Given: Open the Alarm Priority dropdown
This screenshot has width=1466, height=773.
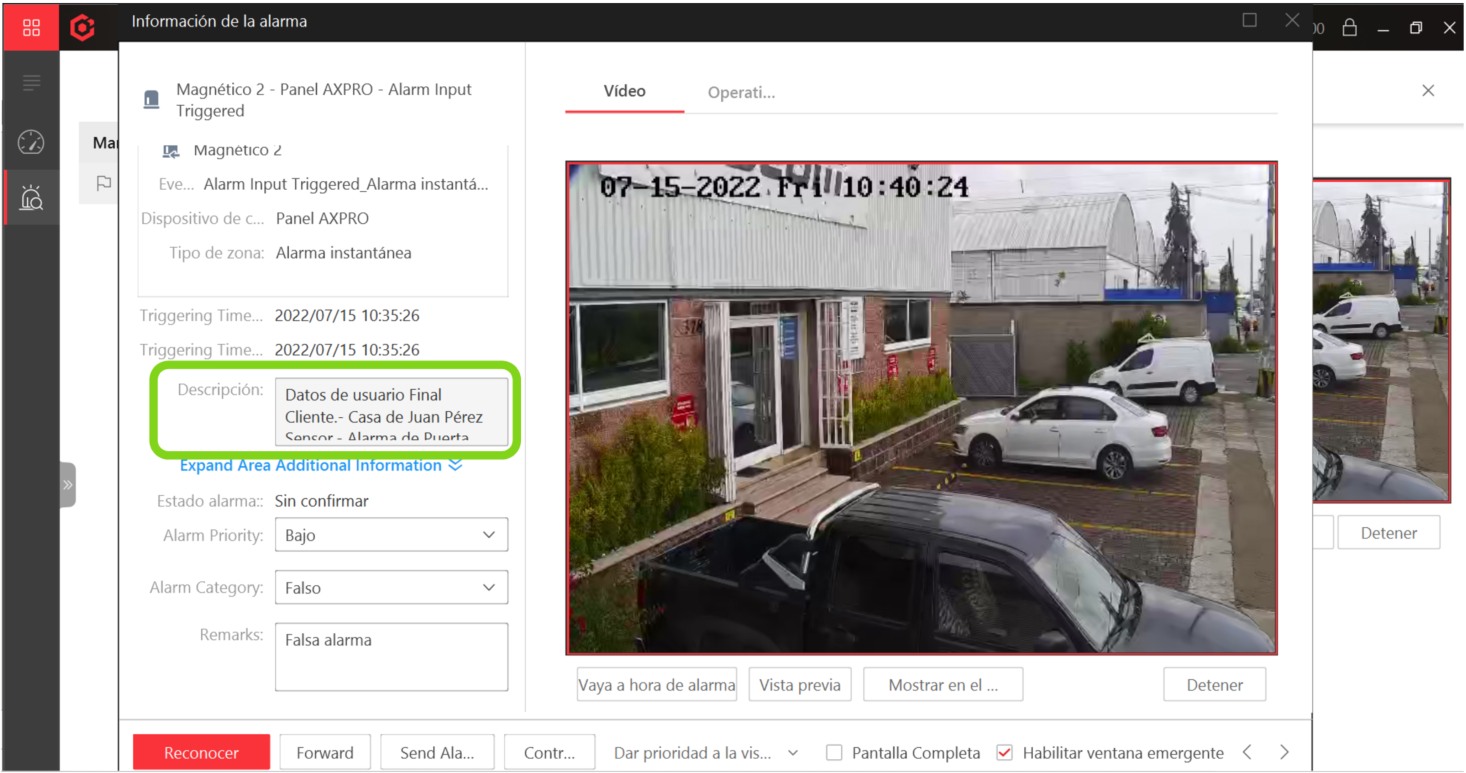Looking at the screenshot, I should [391, 535].
